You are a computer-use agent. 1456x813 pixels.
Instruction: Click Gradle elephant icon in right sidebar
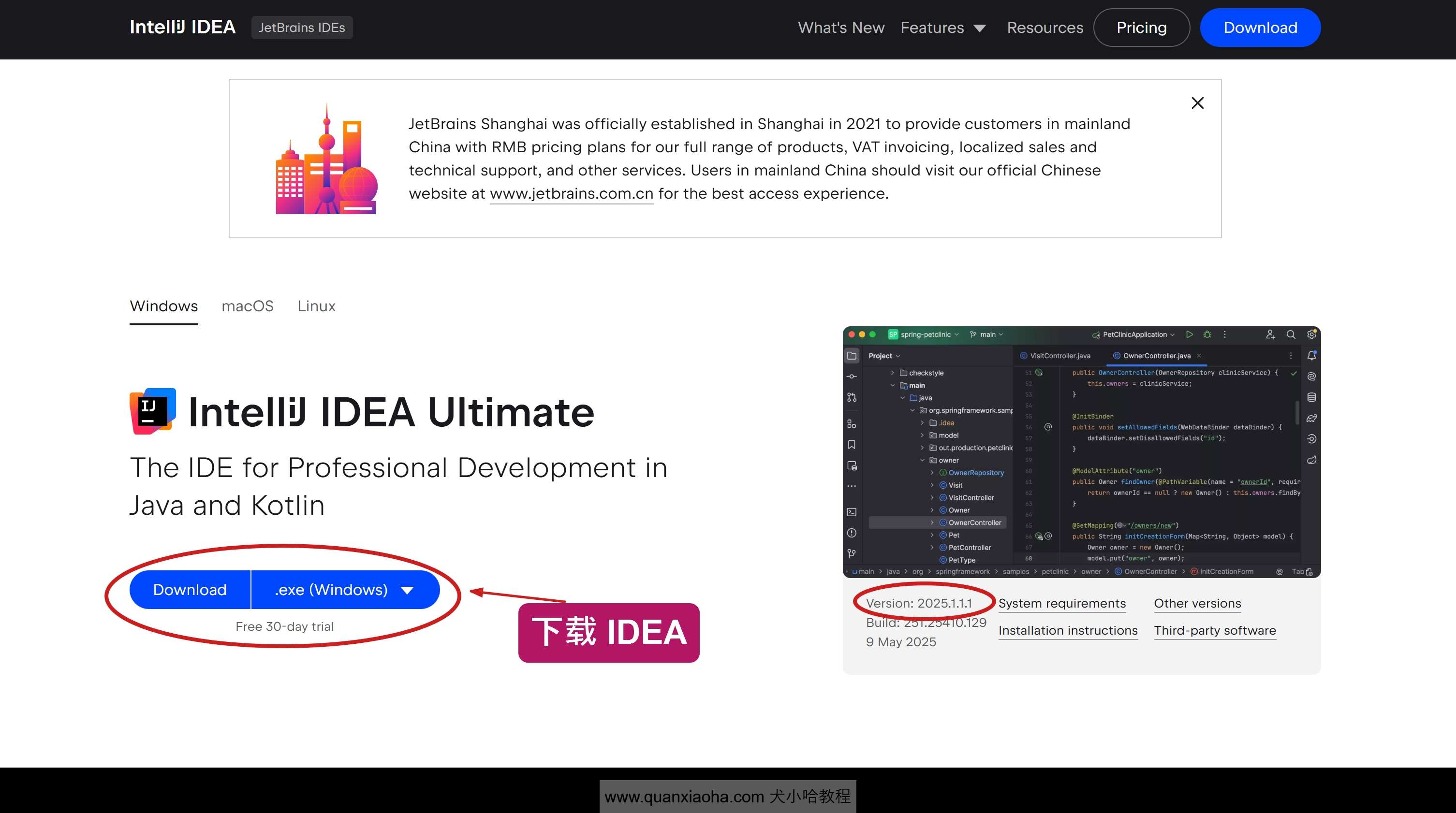(x=1311, y=418)
